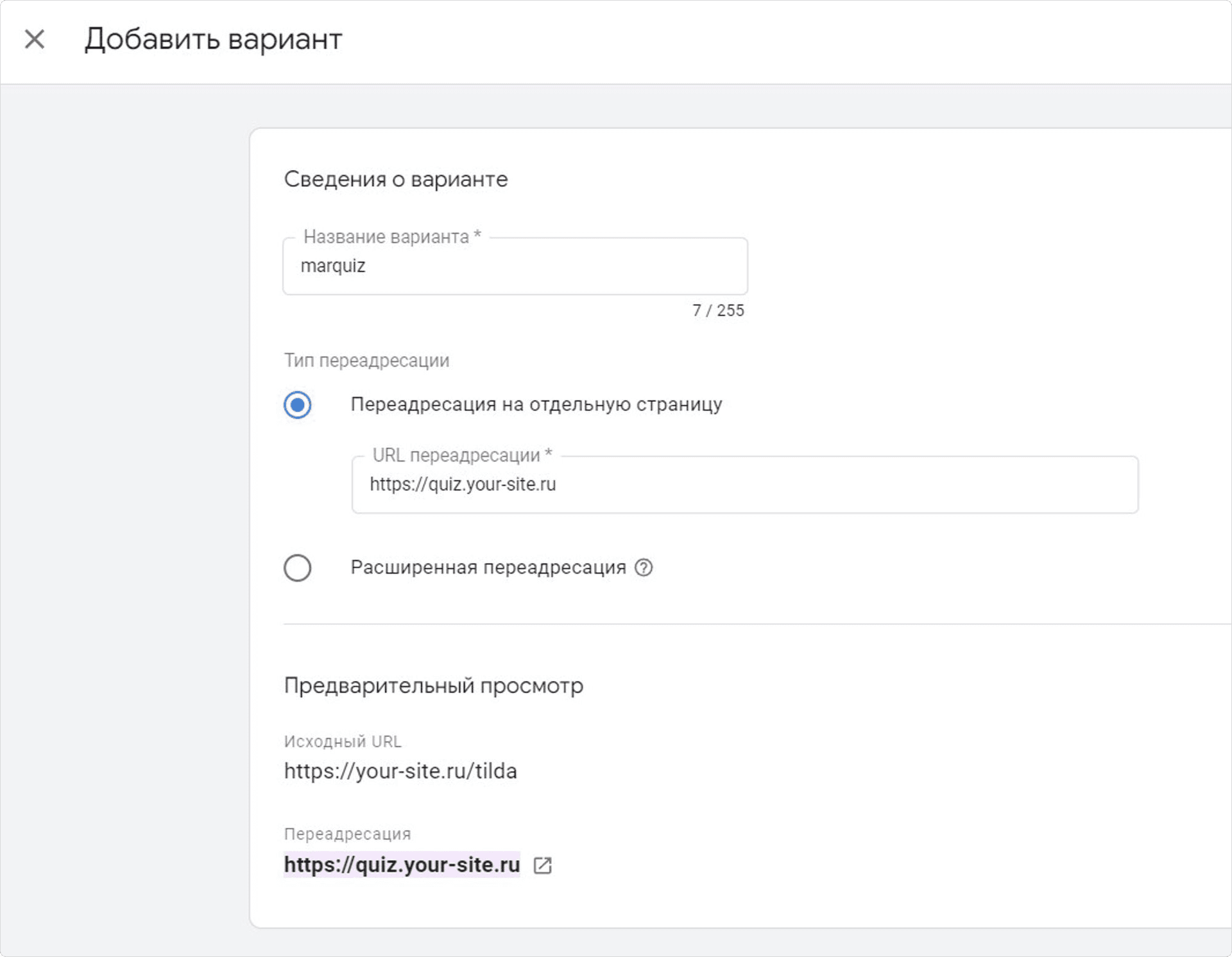Click help icon next to Расширенная переадресация
This screenshot has width=1232, height=957.
644,567
